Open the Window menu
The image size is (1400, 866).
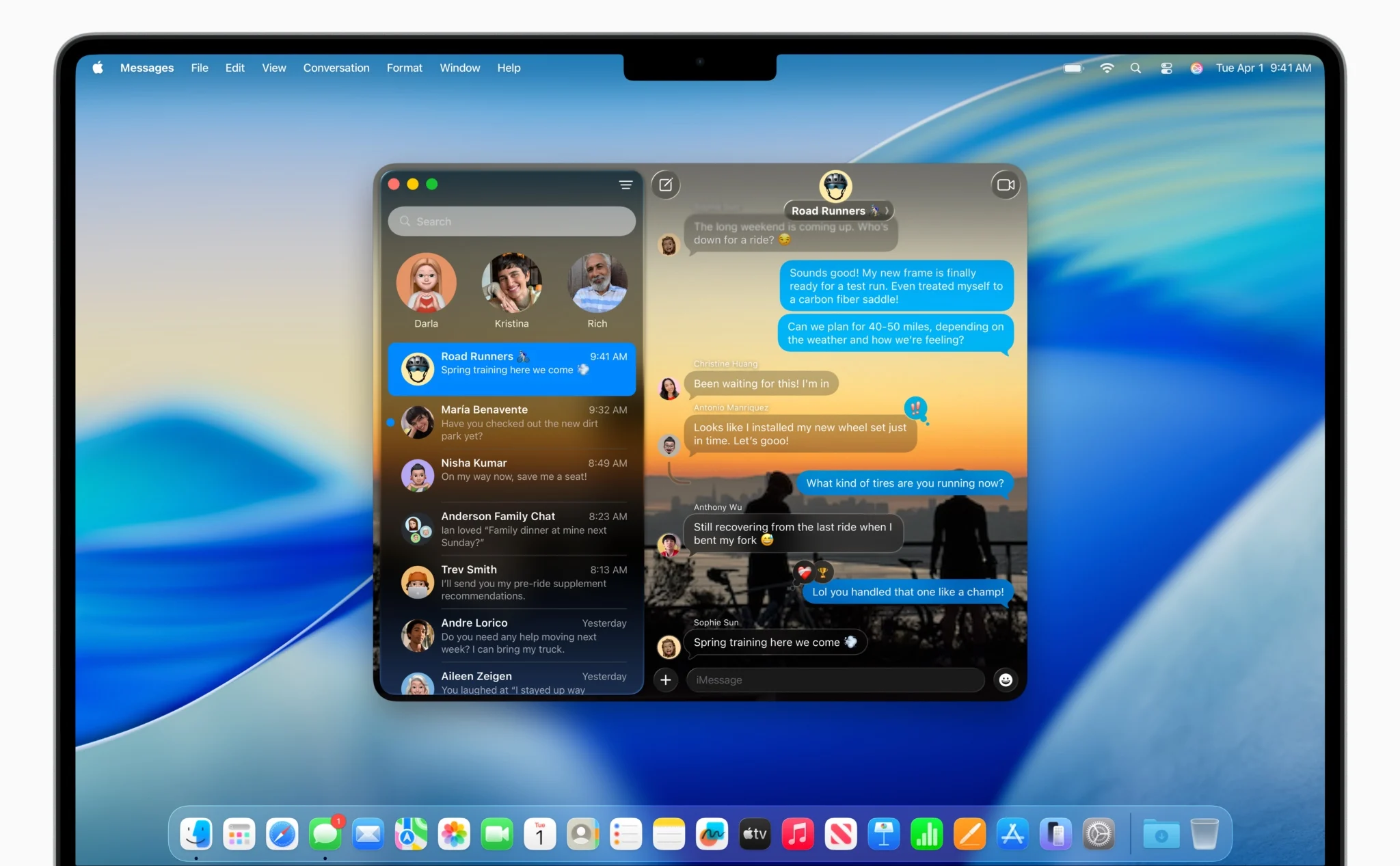point(460,68)
